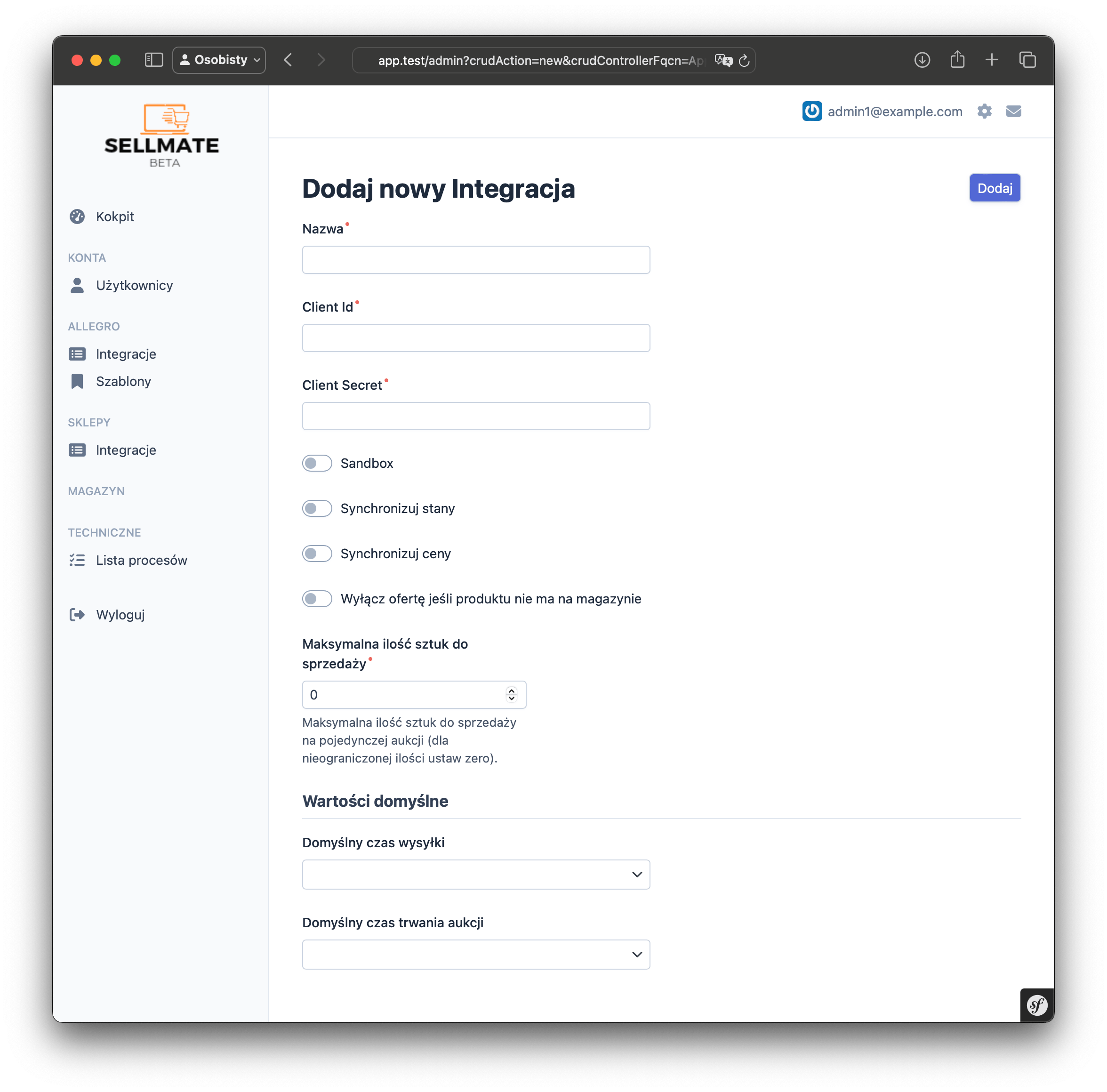Go back with Safari back arrow
The height and width of the screenshot is (1092, 1107).
pos(288,60)
